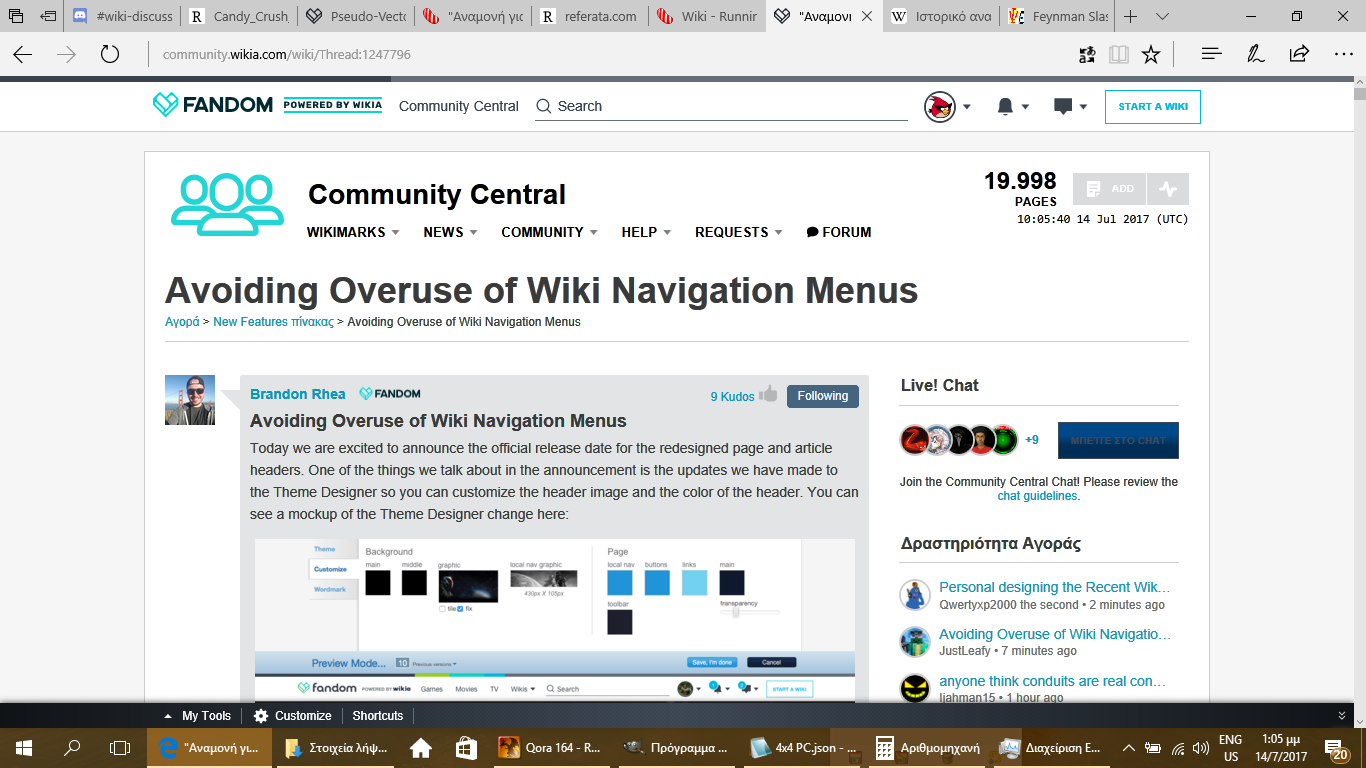Click the browser back arrow
This screenshot has width=1366, height=768.
[x=22, y=54]
